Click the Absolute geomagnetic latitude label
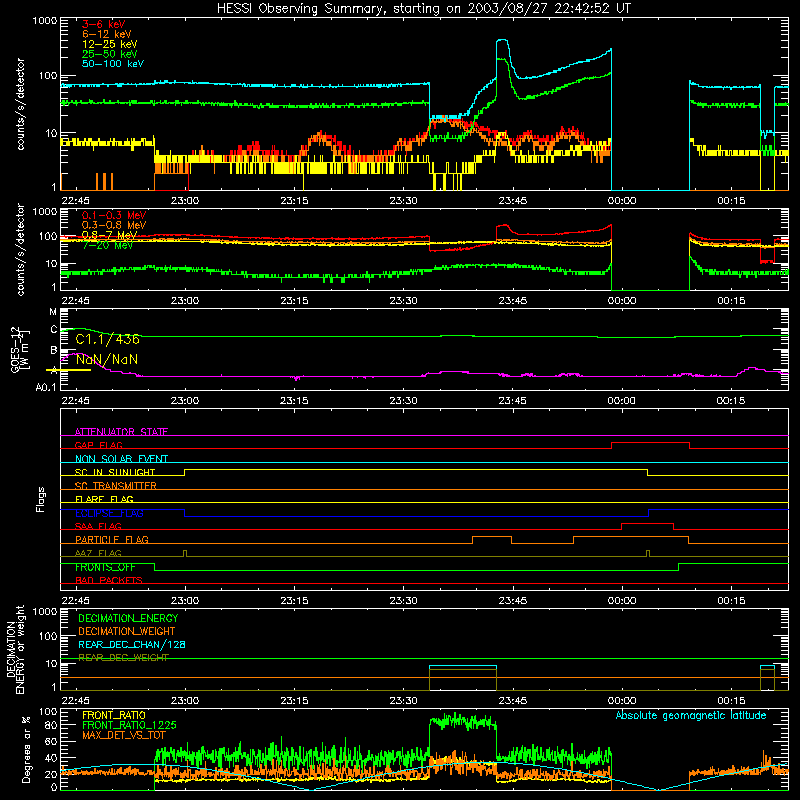800x800 pixels. (x=691, y=715)
